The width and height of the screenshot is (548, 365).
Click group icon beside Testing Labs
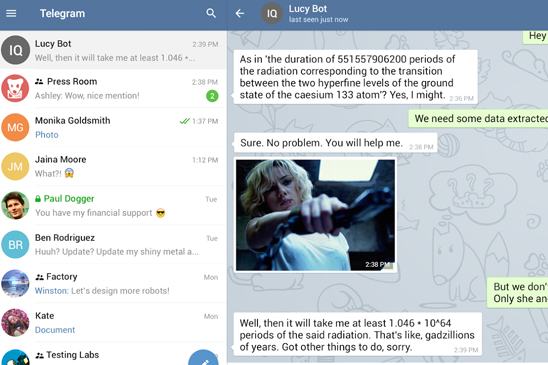coord(39,355)
